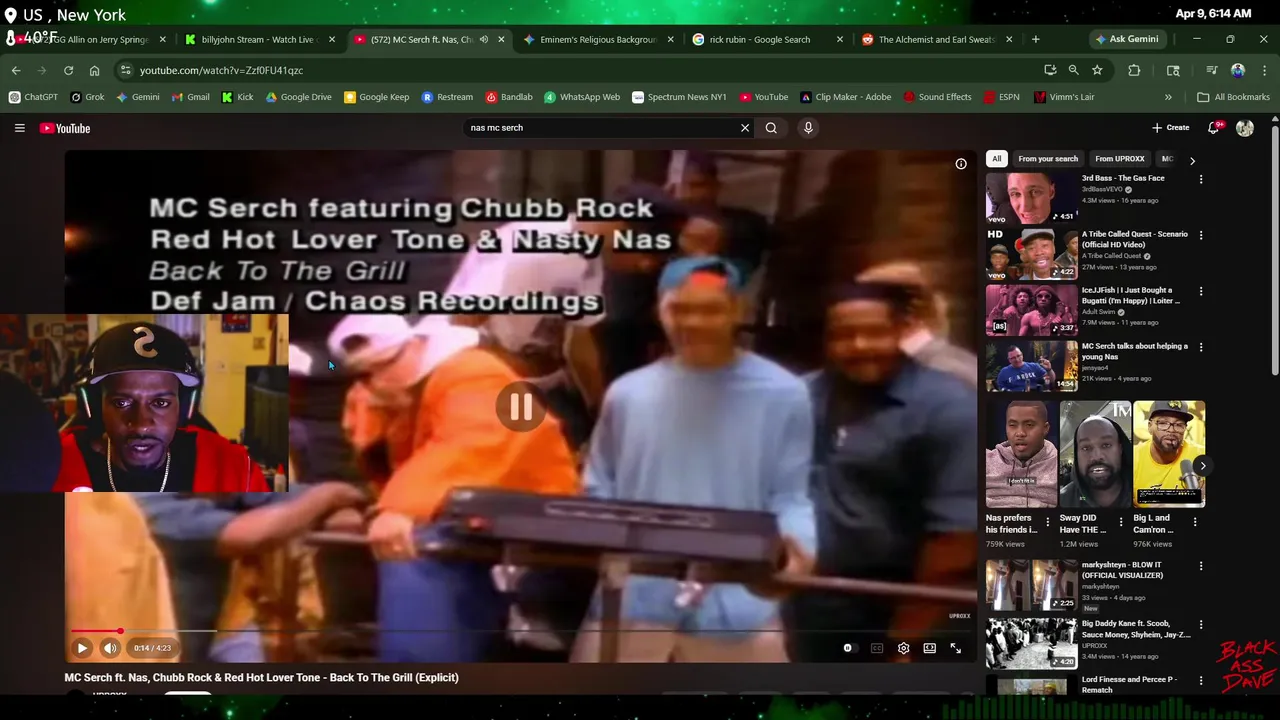The width and height of the screenshot is (1280, 720).
Task: Click Ask Gemini button
Action: [x=1127, y=39]
